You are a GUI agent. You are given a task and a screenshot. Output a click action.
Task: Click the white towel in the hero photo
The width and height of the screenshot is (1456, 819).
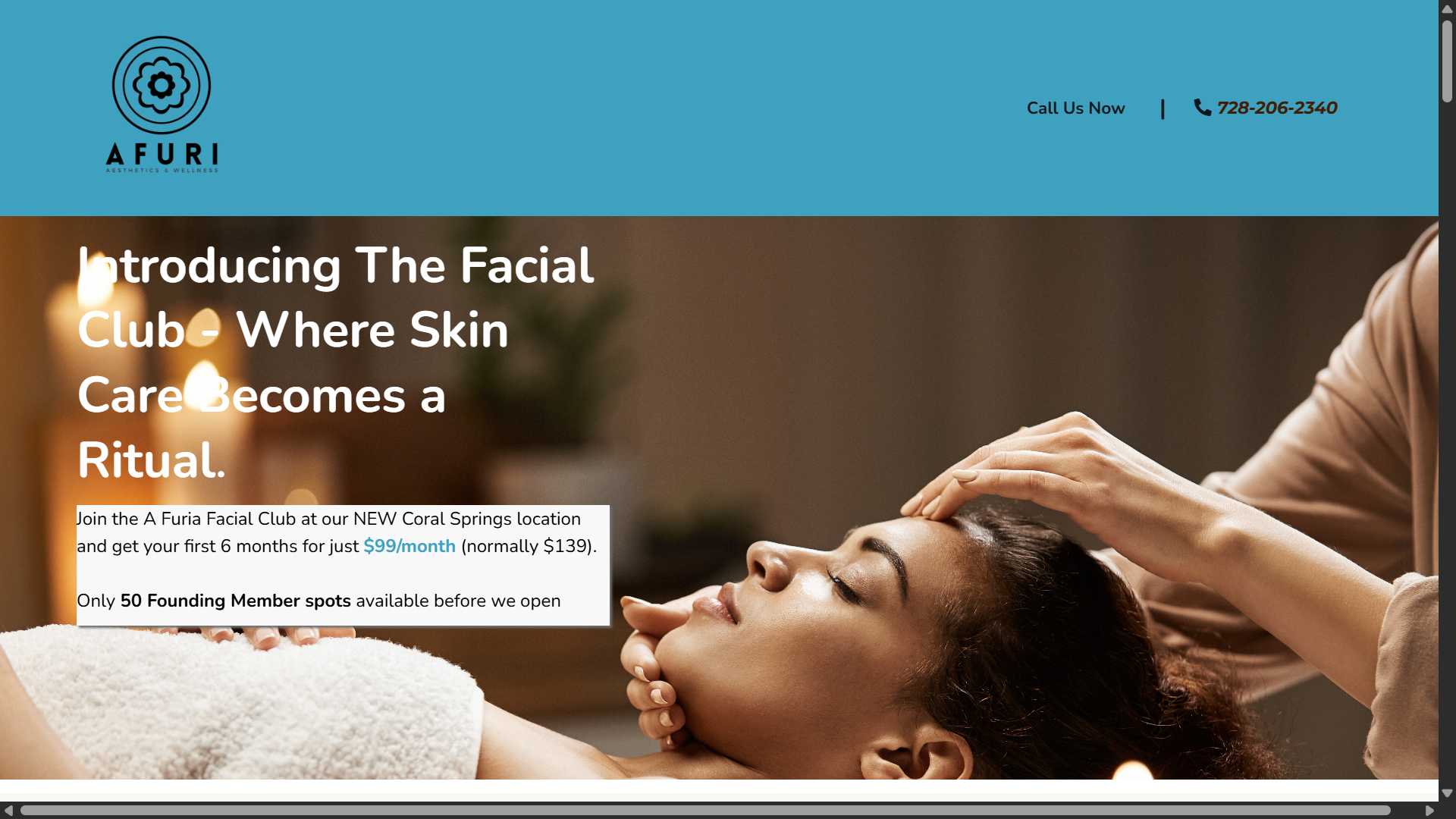tap(243, 698)
